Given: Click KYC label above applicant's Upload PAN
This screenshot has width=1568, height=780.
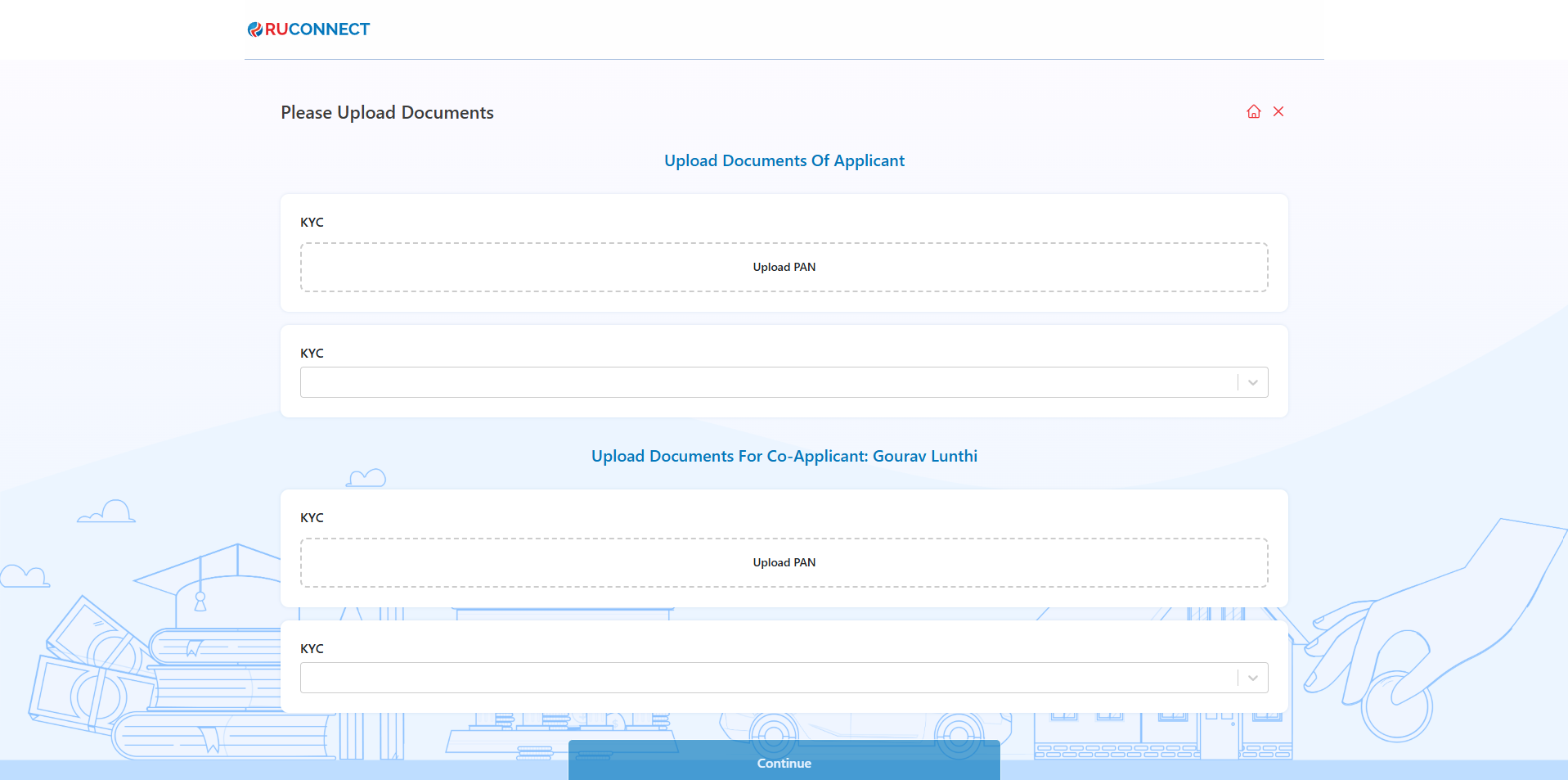Looking at the screenshot, I should tap(312, 222).
